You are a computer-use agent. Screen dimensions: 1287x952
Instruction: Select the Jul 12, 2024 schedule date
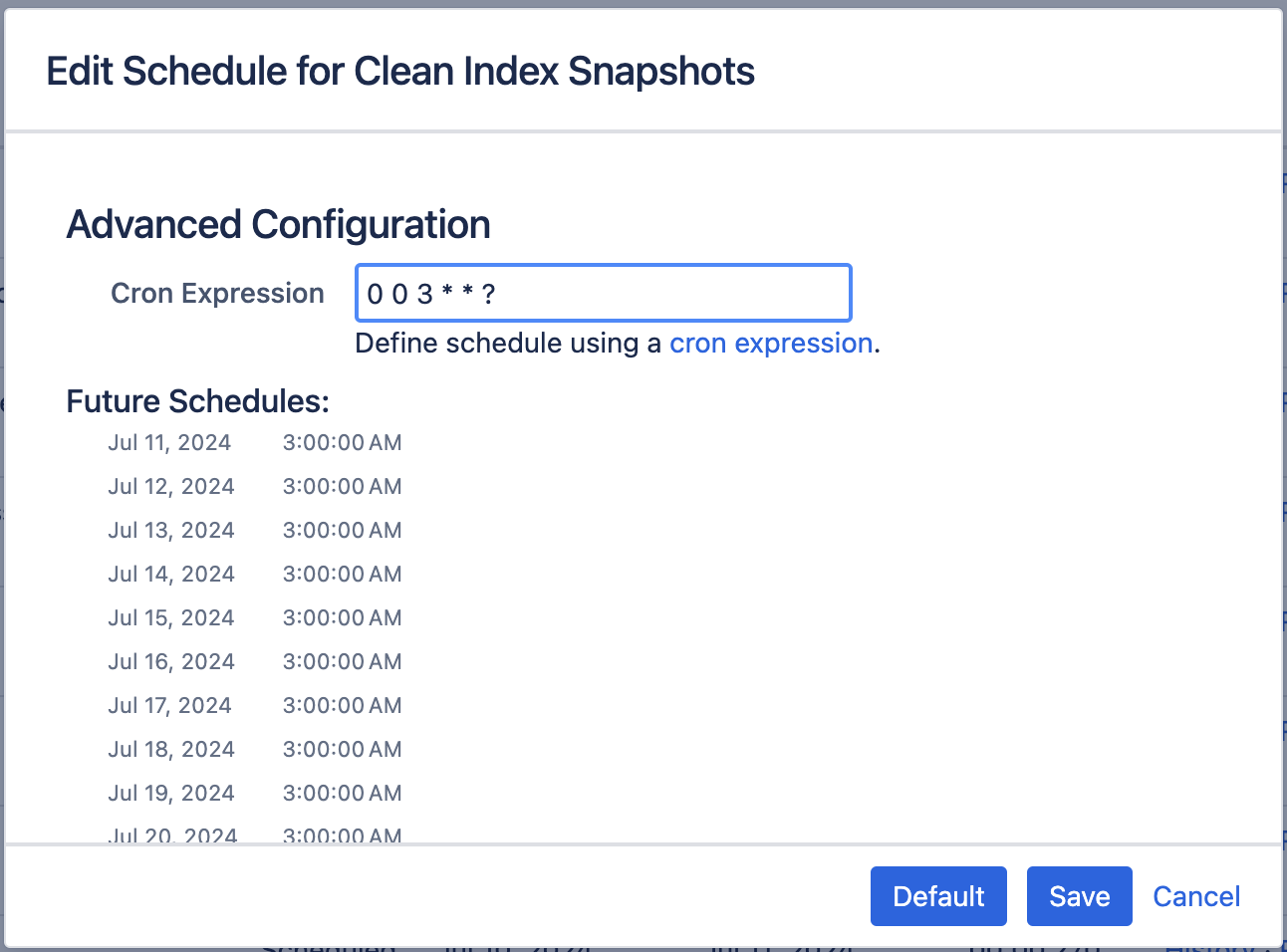tap(171, 487)
